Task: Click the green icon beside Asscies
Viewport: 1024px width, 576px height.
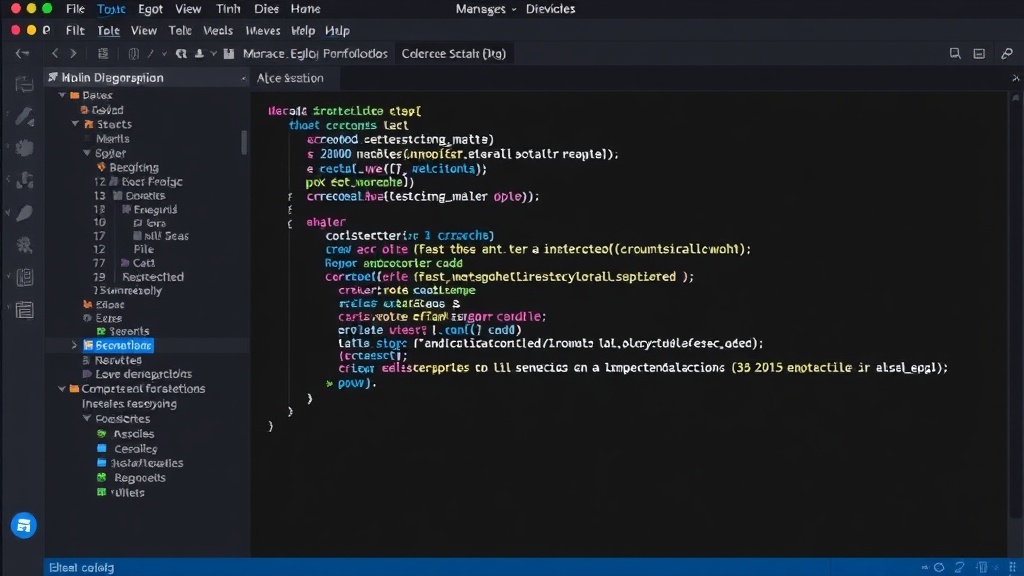Action: 101,434
